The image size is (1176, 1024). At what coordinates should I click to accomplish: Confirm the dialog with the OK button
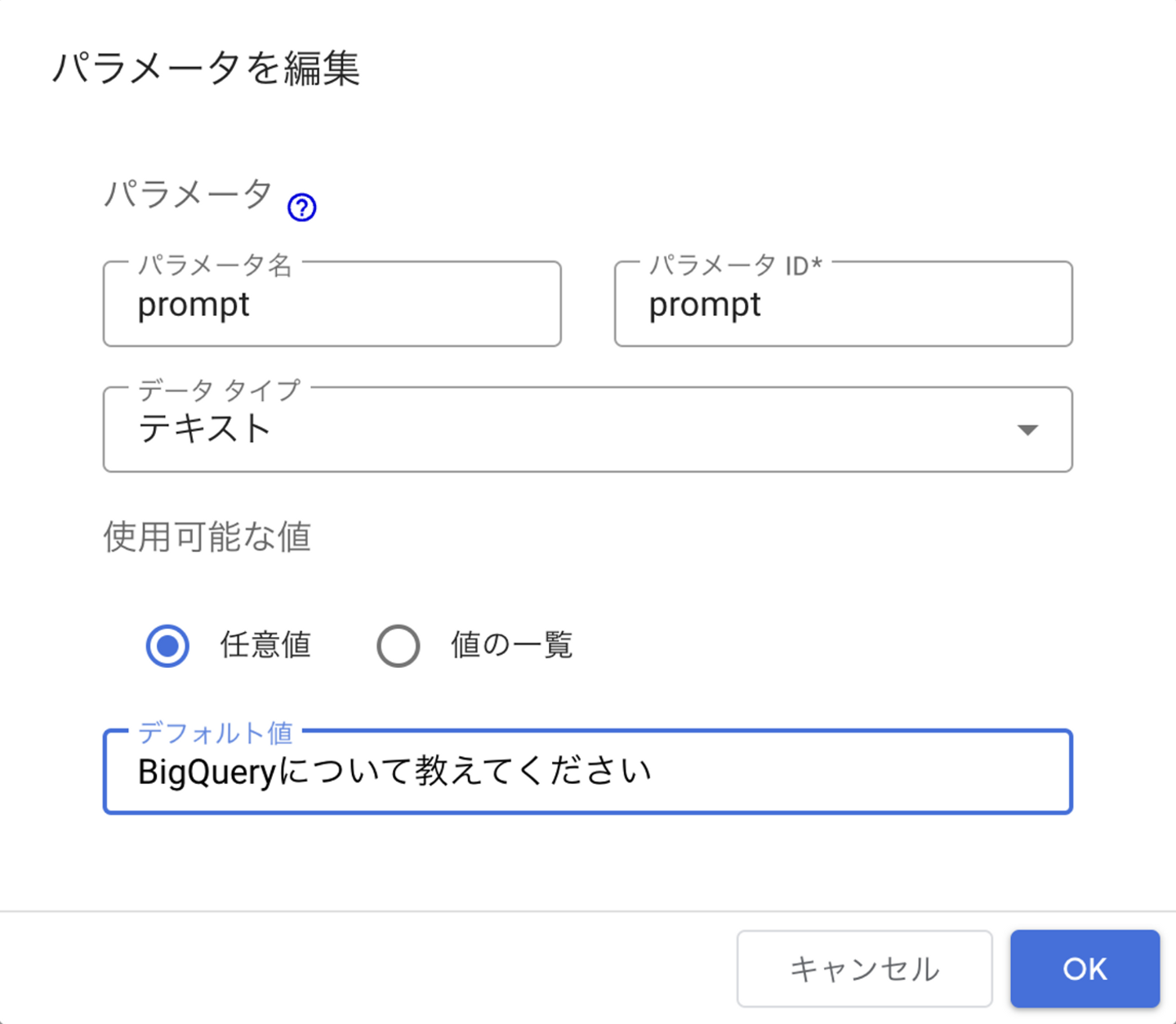1085,968
